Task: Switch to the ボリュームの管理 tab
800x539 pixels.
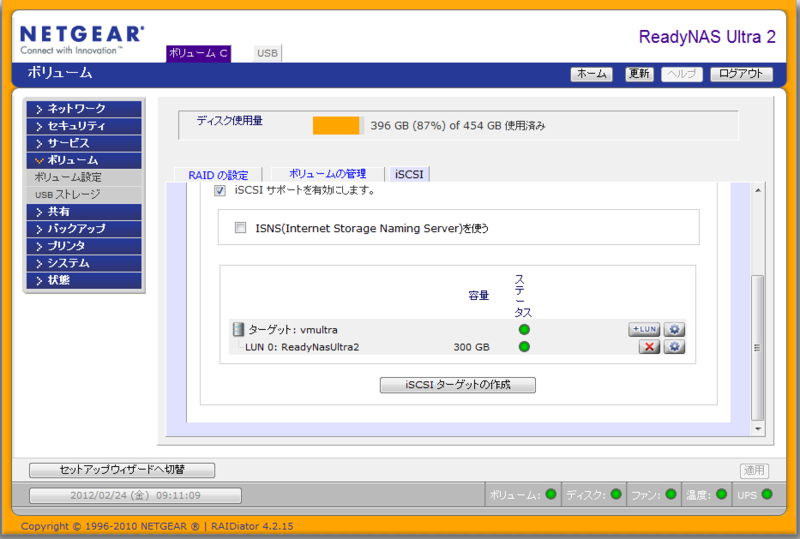Action: click(x=328, y=174)
